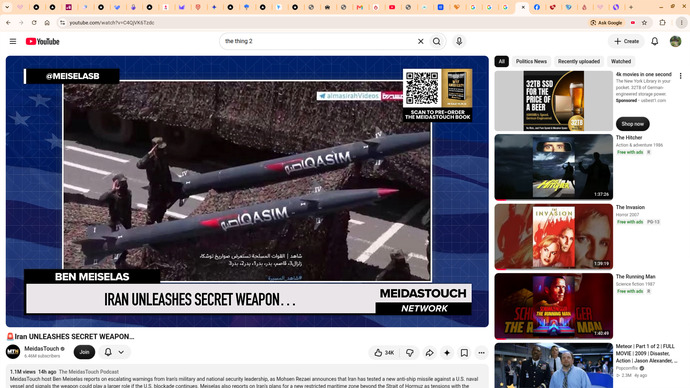Go back in browser
The height and width of the screenshot is (388, 690).
click(x=8, y=22)
